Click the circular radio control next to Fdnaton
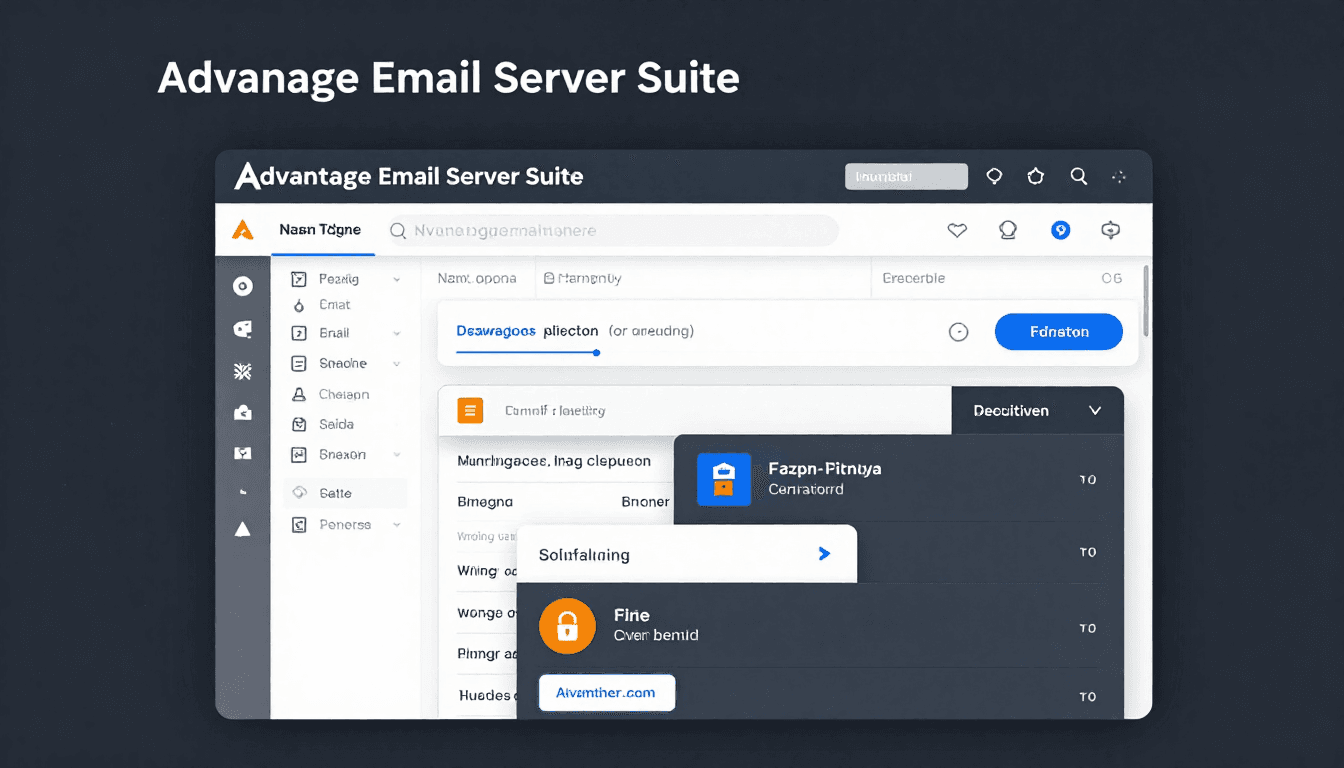Image resolution: width=1344 pixels, height=768 pixels. coord(958,331)
